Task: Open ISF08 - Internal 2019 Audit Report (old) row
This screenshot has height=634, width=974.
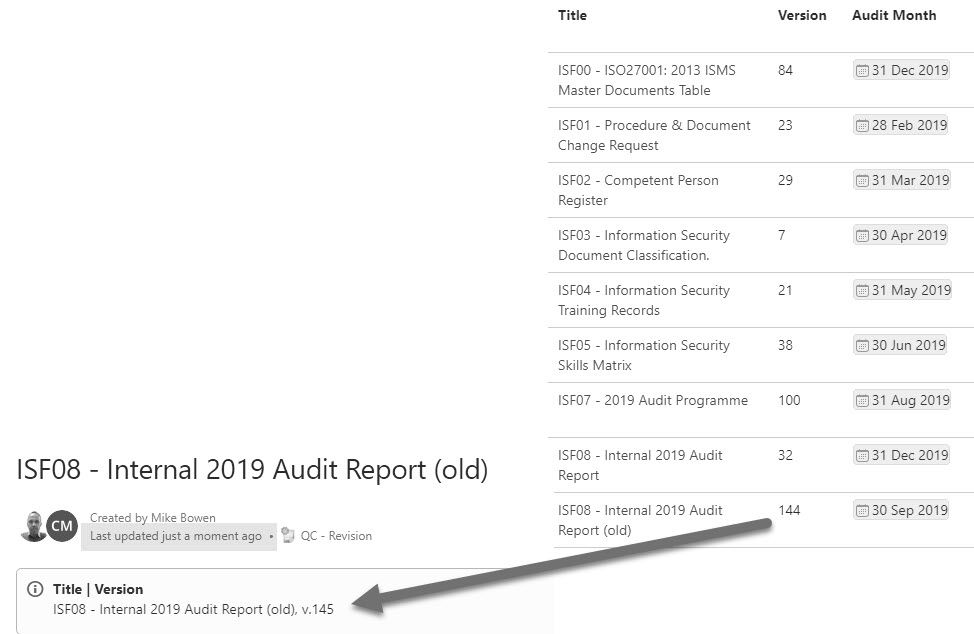Action: (640, 520)
